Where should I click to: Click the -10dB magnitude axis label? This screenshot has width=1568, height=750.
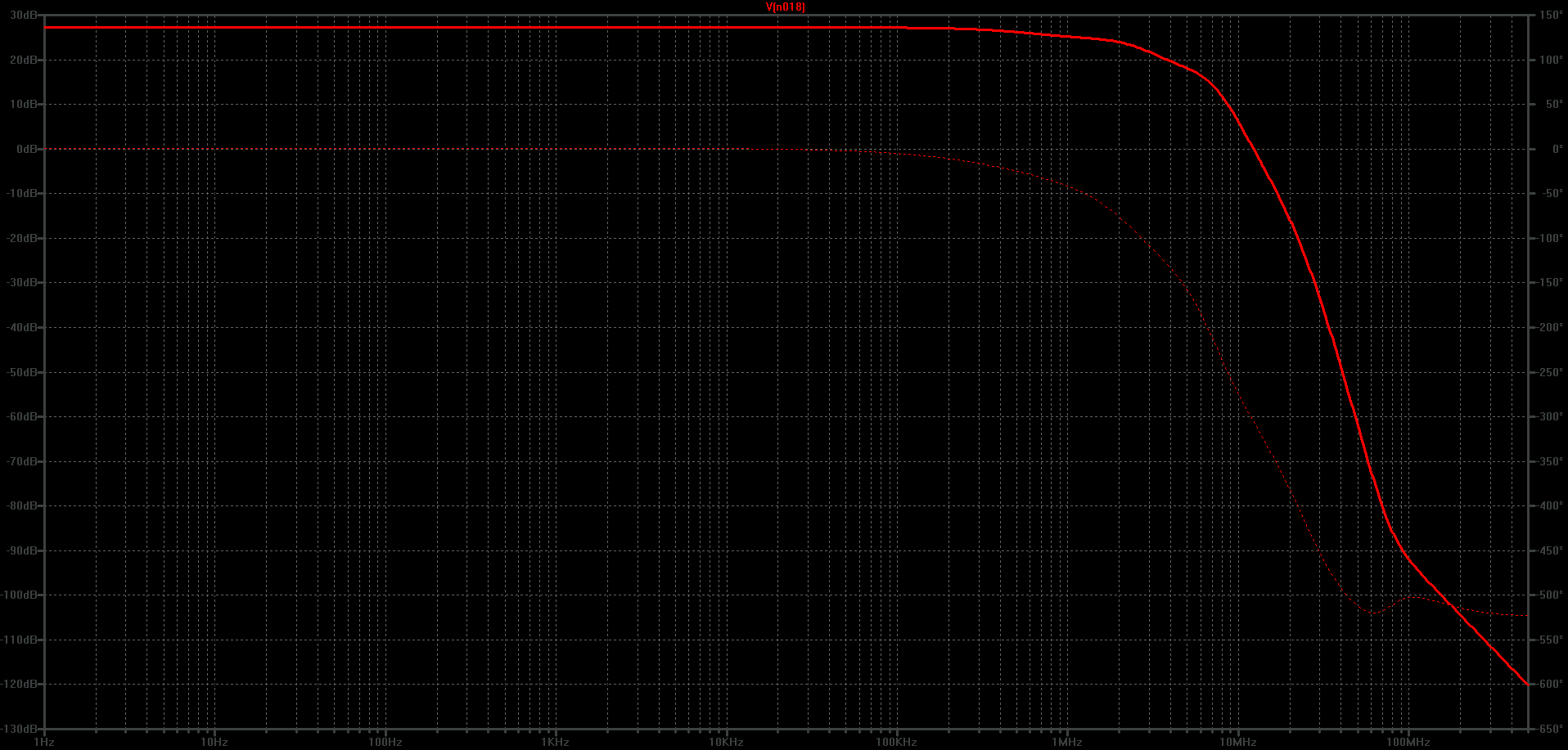coord(22,194)
